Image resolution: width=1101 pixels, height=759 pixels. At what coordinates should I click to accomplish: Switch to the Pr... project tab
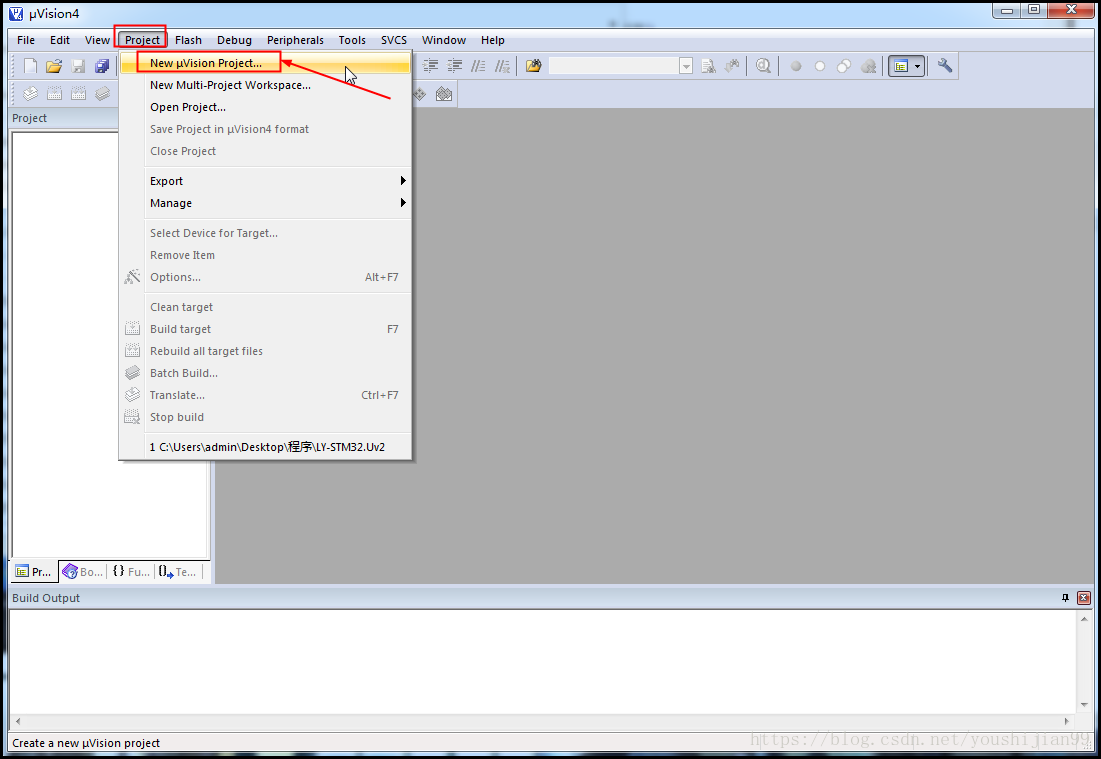click(x=34, y=572)
